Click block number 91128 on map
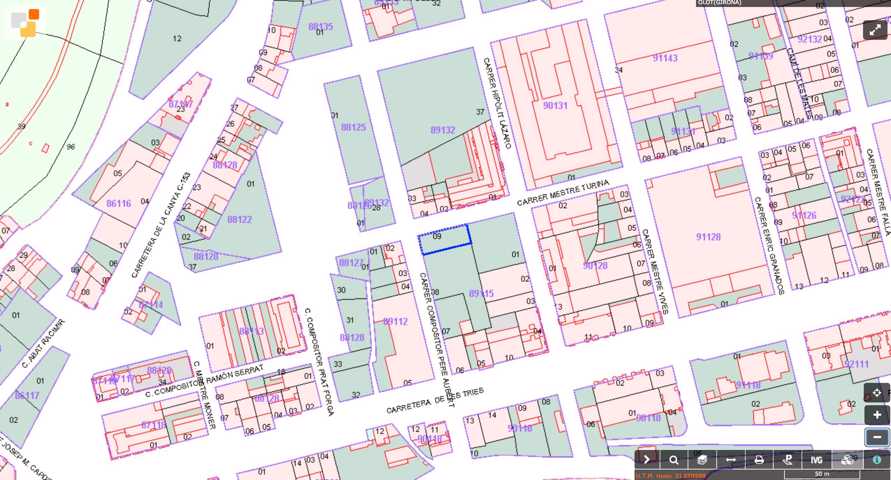891x480 pixels. (x=708, y=237)
